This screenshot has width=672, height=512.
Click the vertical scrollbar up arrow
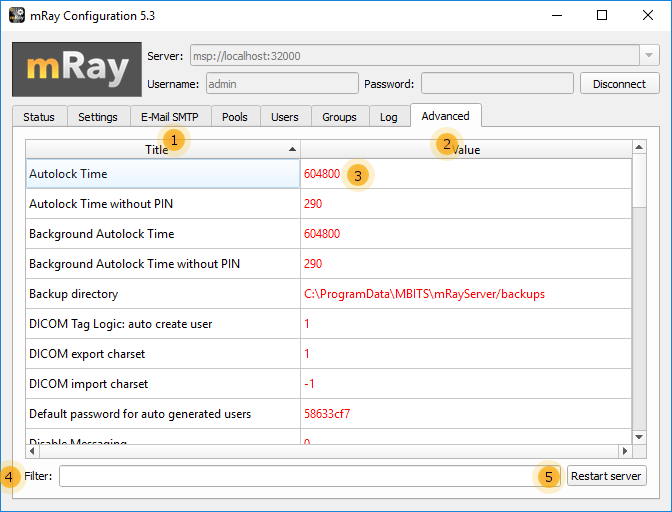coord(639,147)
